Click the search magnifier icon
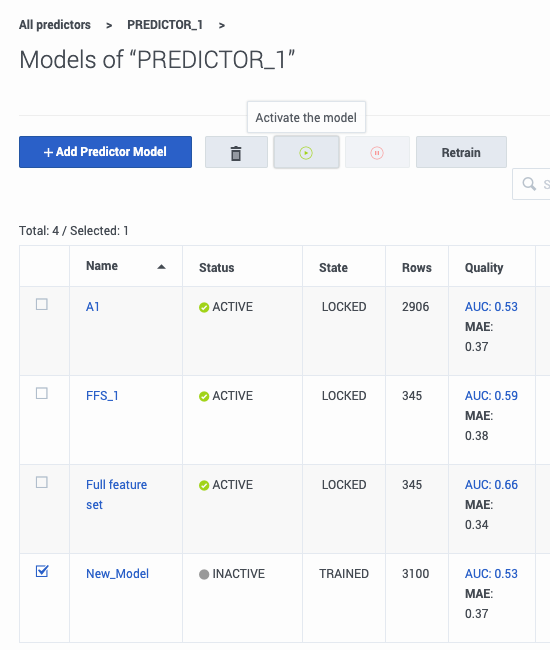Image resolution: width=550 pixels, height=650 pixels. point(529,184)
